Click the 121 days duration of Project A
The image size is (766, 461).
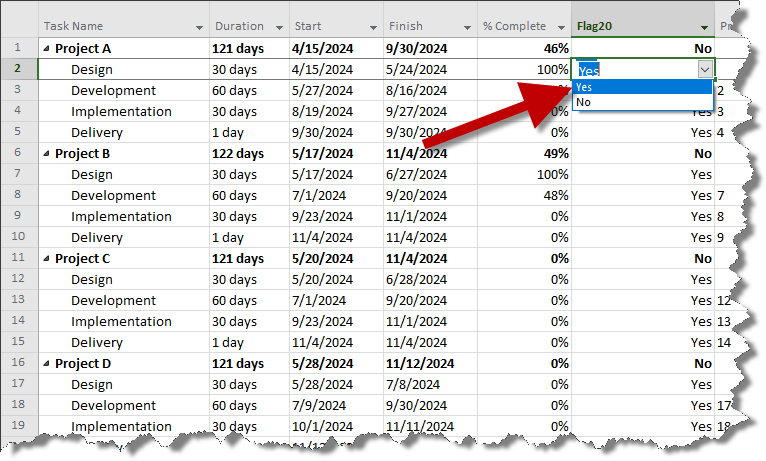(238, 49)
